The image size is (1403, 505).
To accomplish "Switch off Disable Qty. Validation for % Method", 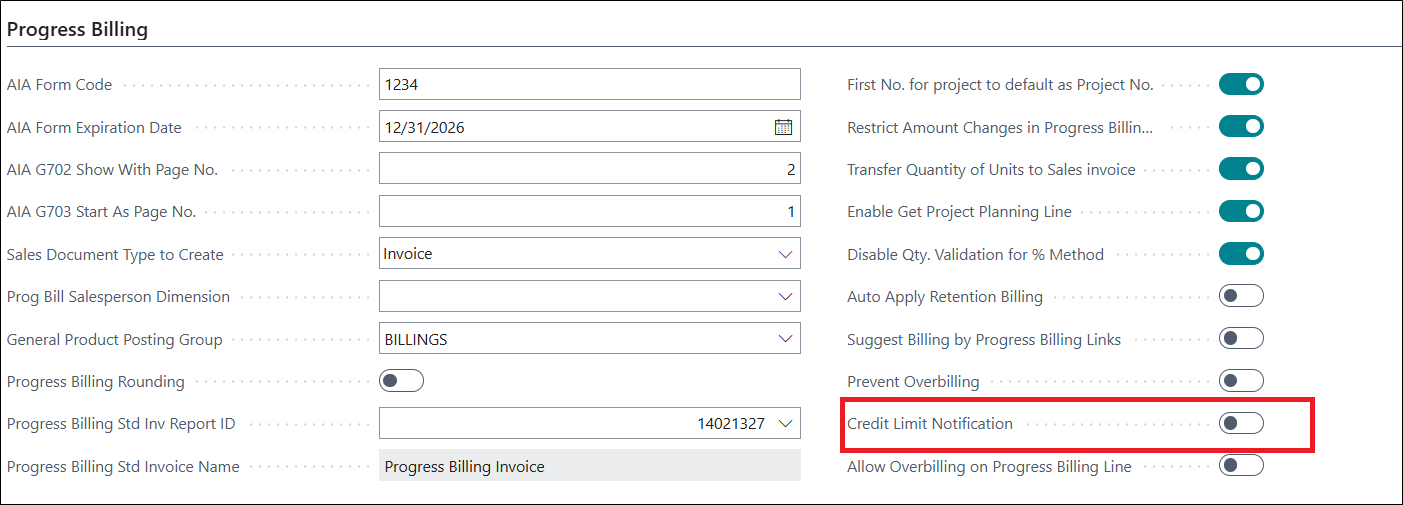I will coord(1241,254).
